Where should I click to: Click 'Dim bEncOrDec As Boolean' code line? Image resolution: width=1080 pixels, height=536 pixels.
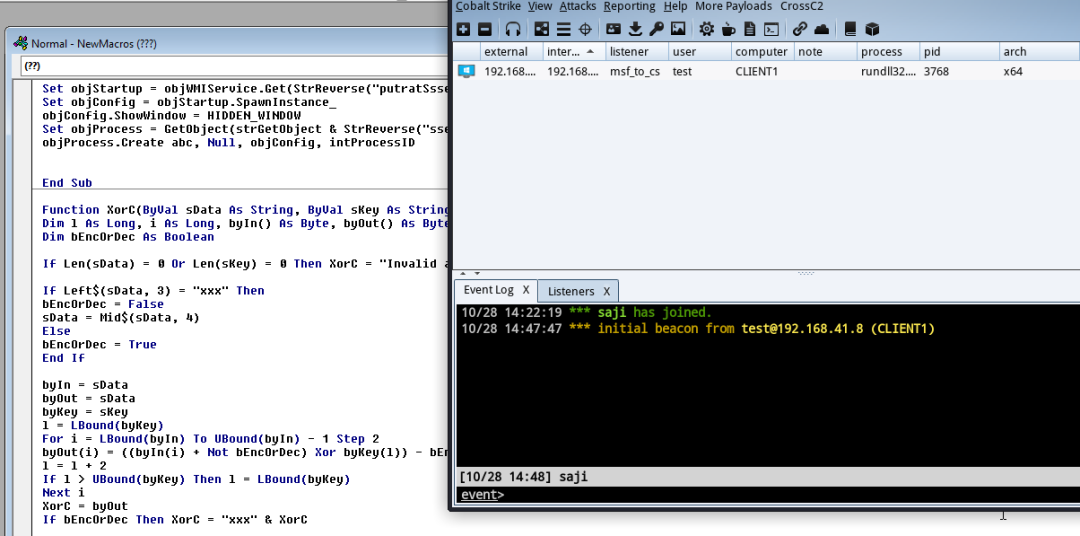(128, 236)
